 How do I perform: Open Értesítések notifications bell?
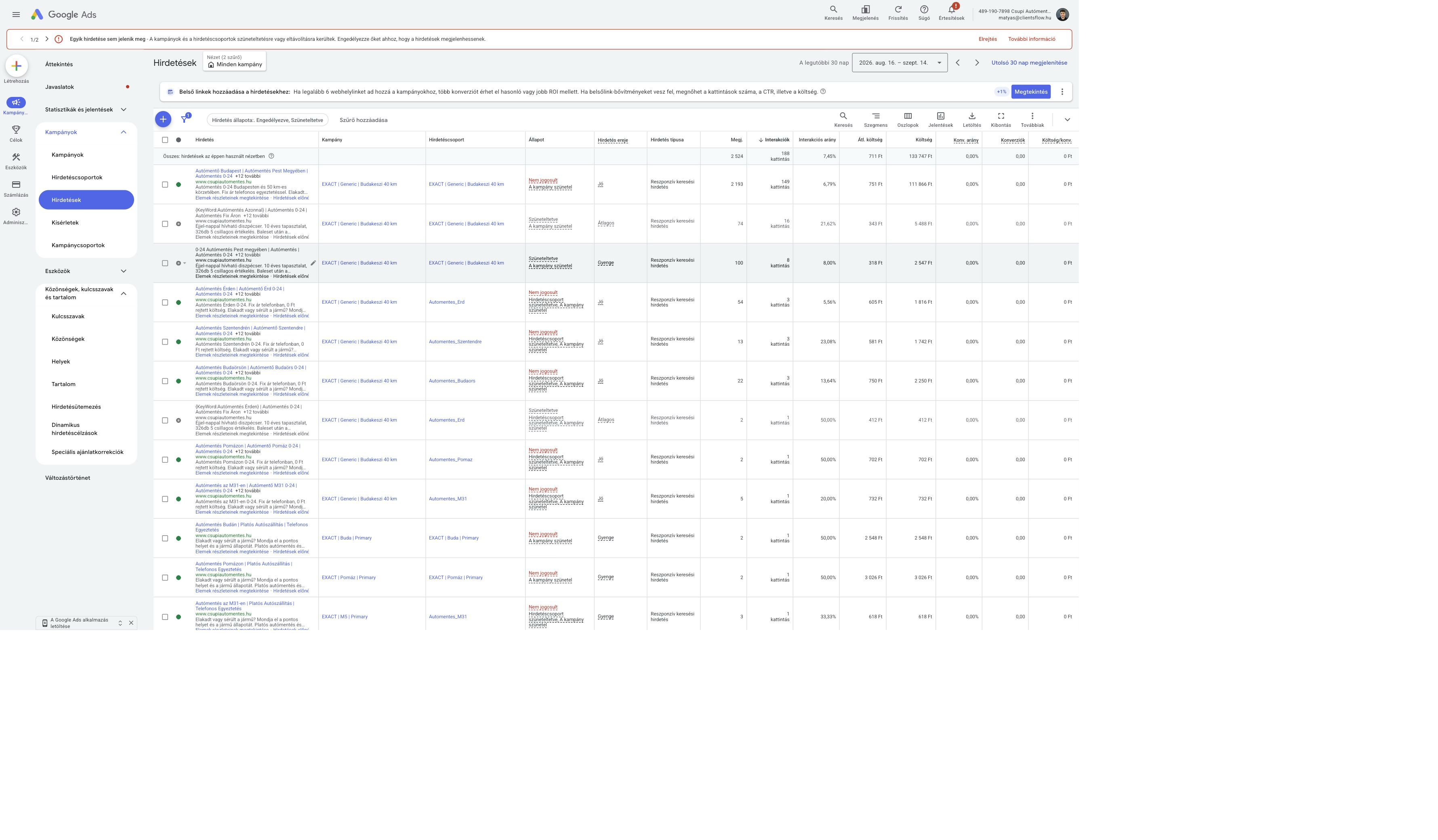pyautogui.click(x=951, y=10)
